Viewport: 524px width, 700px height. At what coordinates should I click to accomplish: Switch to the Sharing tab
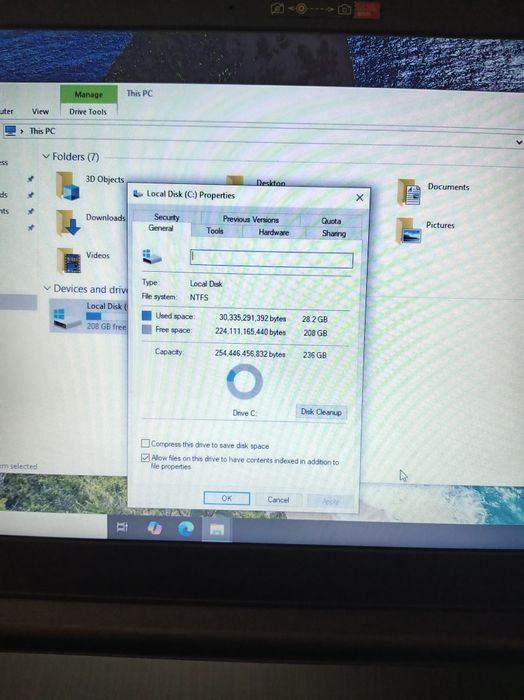333,233
